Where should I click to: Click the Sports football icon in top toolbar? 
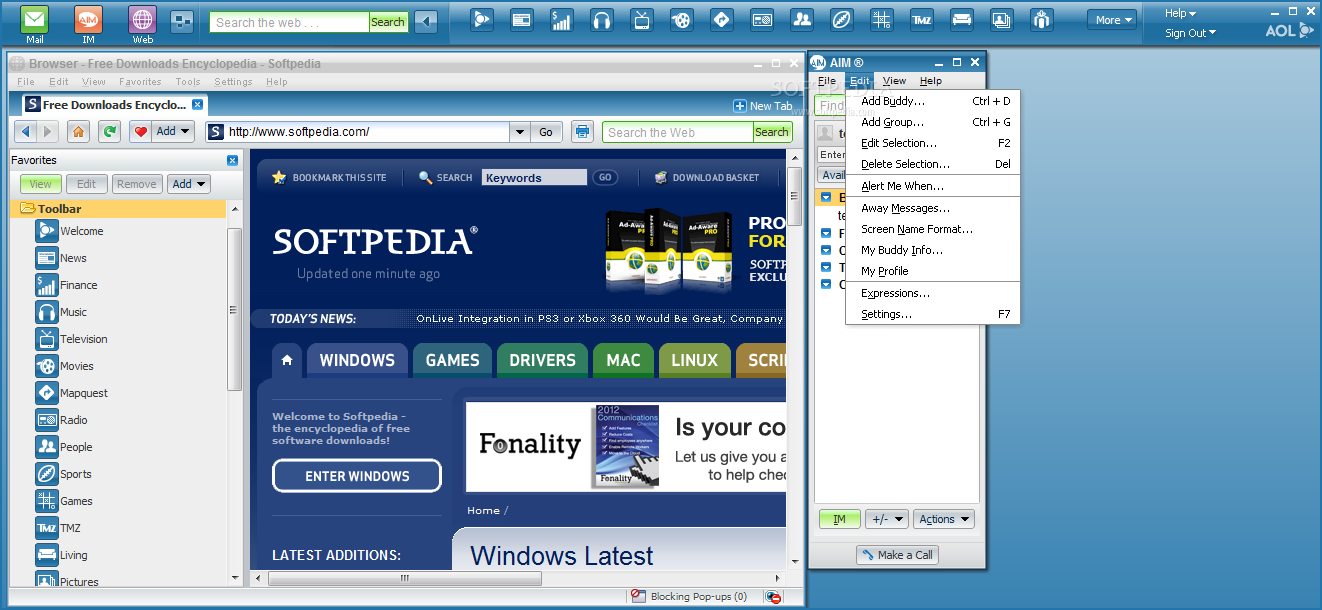point(841,19)
